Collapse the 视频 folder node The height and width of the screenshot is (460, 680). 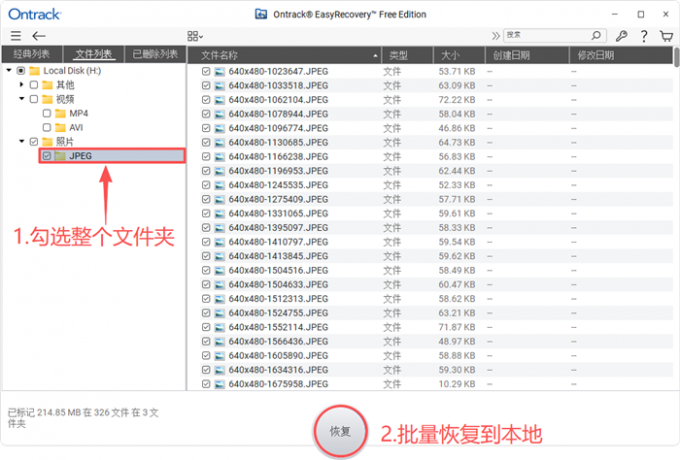coord(21,99)
